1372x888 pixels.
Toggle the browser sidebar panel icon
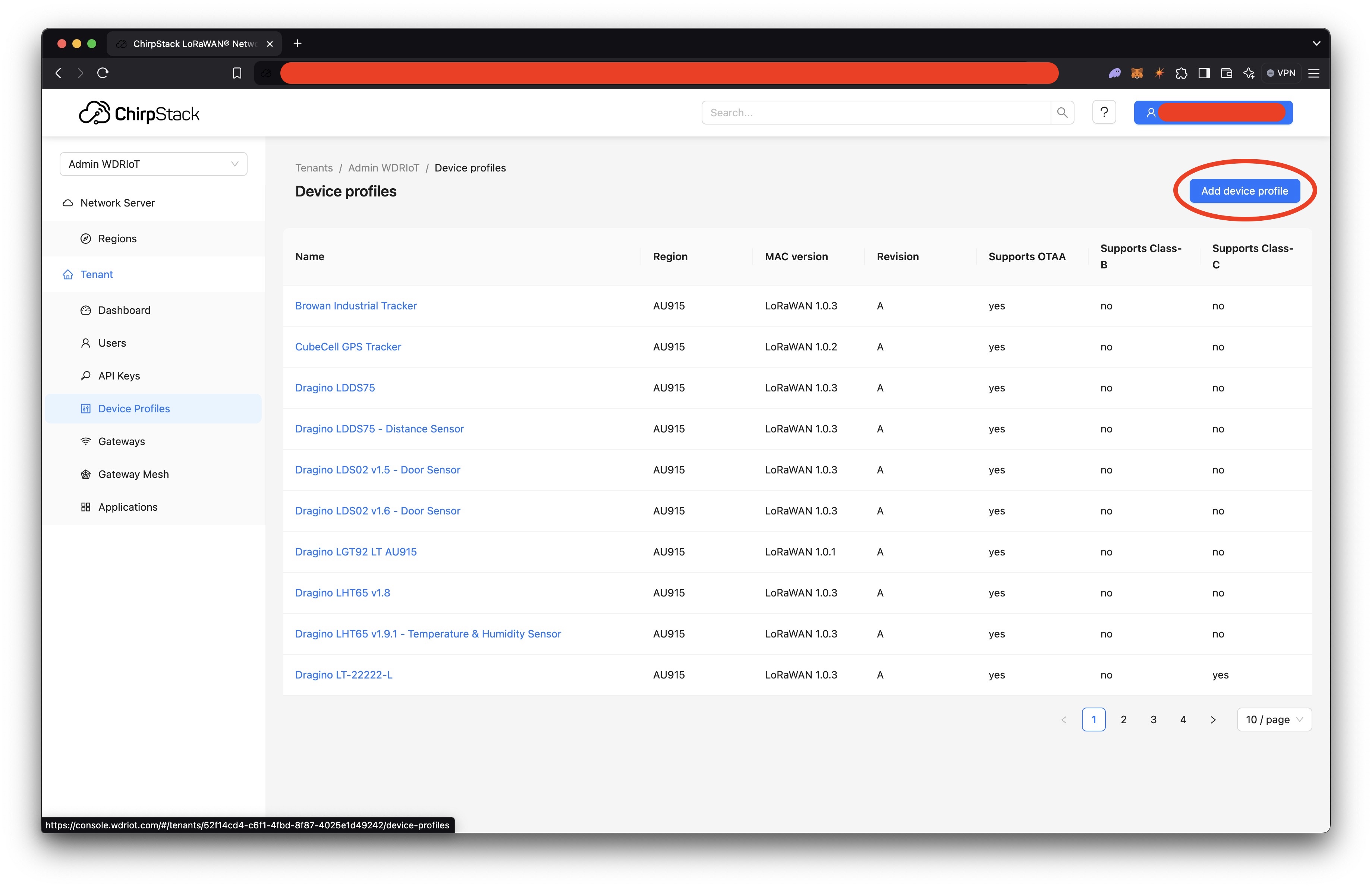[1204, 73]
